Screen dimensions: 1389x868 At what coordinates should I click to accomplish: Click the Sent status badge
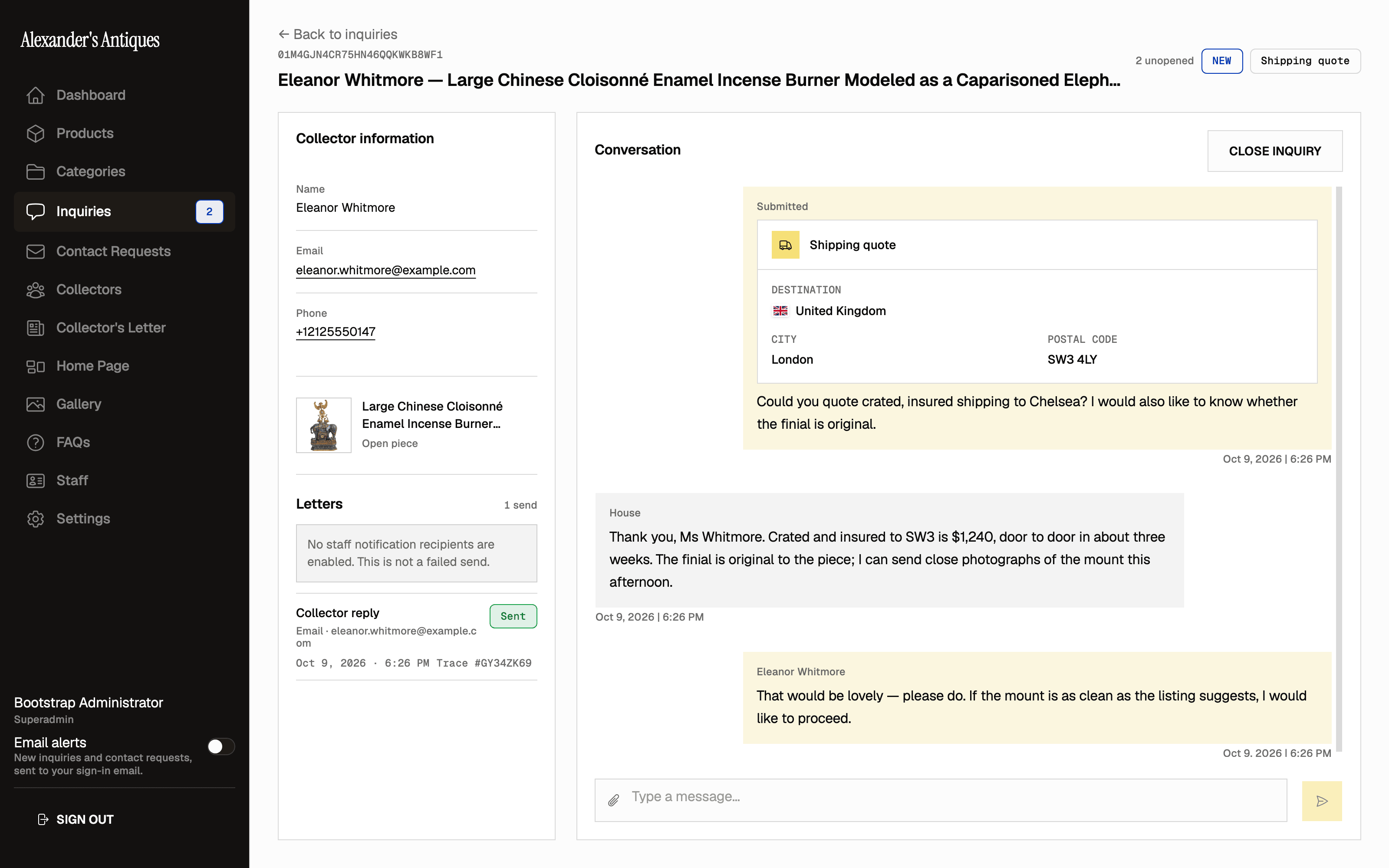(513, 617)
